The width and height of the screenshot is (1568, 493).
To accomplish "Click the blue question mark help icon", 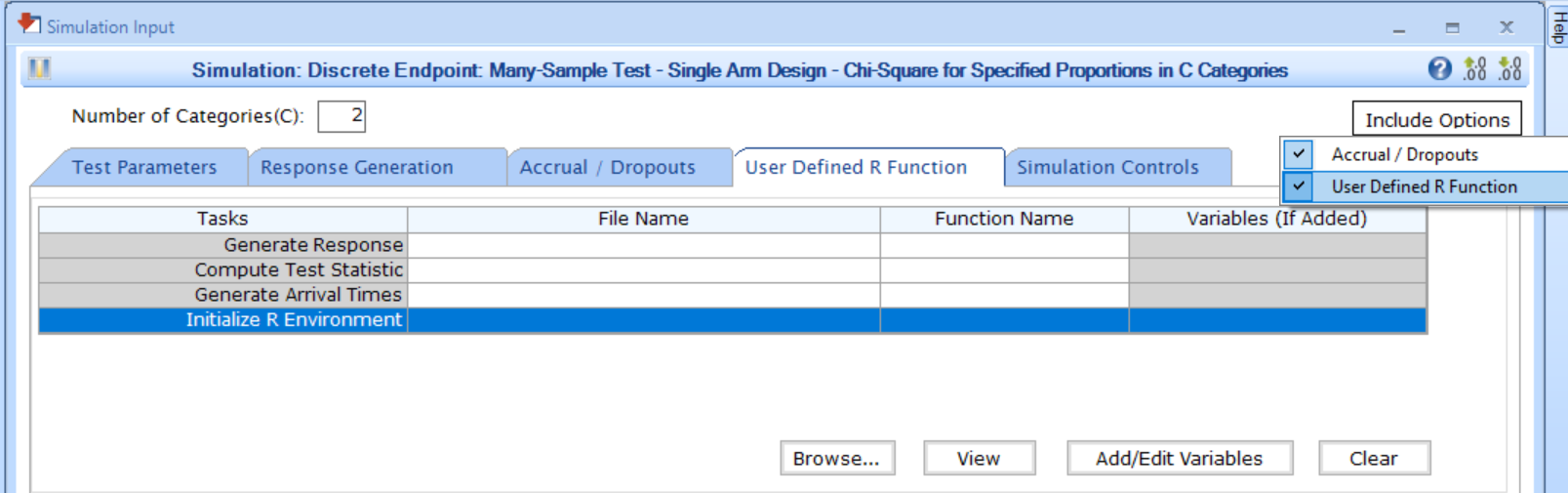I will [1439, 69].
